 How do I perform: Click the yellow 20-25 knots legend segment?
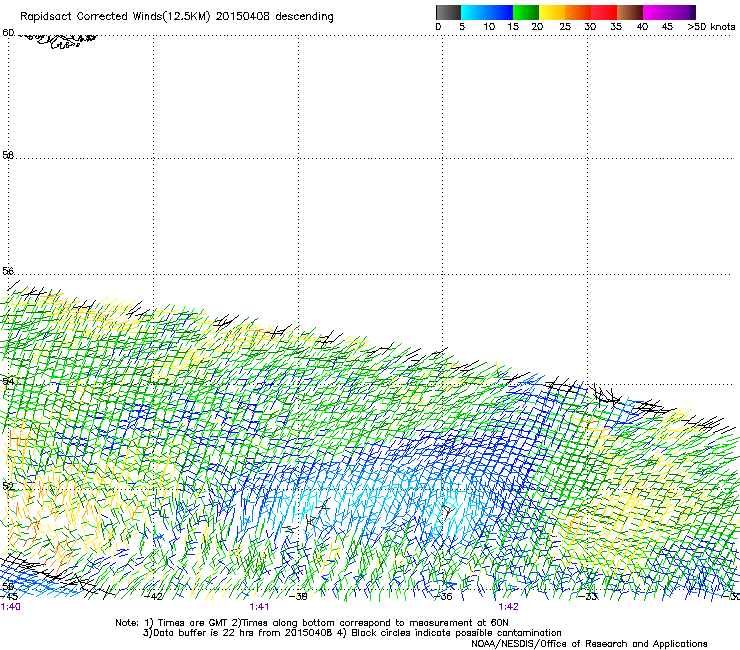point(552,12)
